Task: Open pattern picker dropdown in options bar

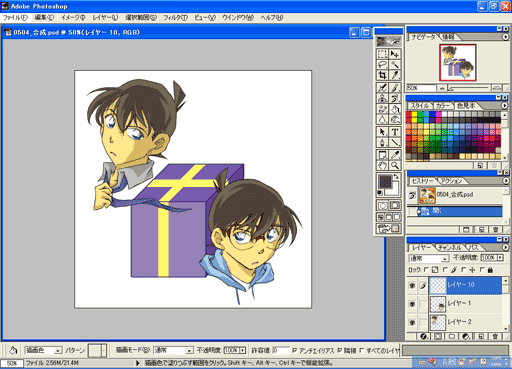Action: (104, 350)
